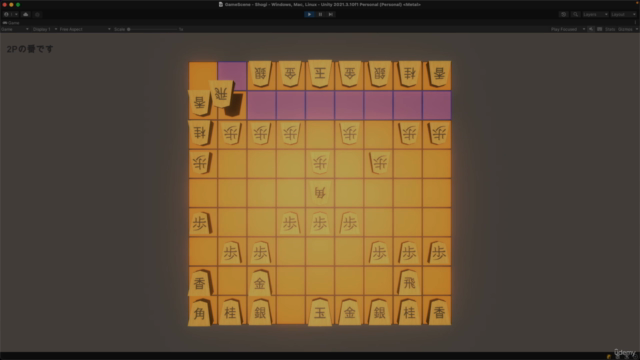Click the player's lance 香 beside the knight

(439, 312)
